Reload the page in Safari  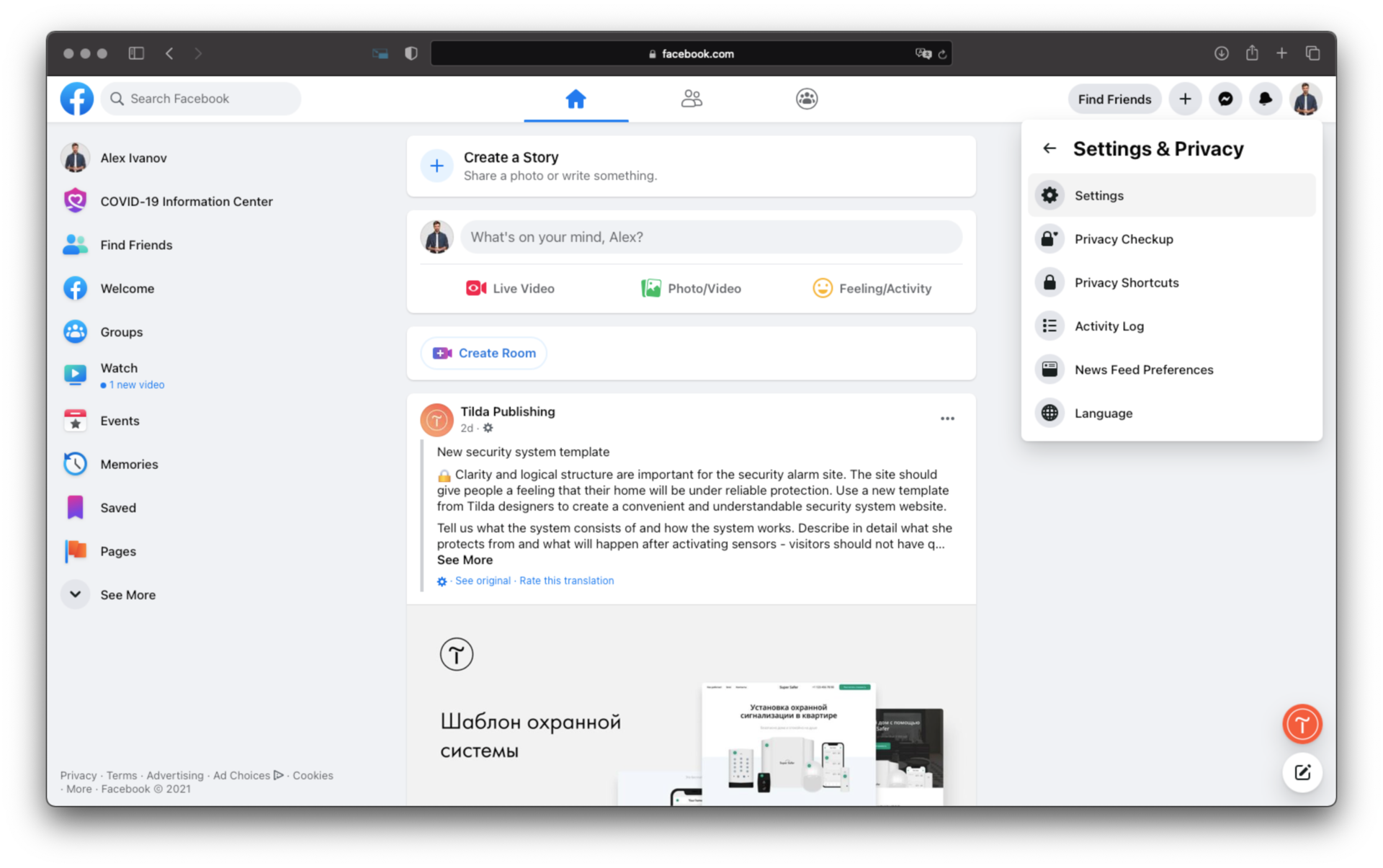tap(941, 54)
